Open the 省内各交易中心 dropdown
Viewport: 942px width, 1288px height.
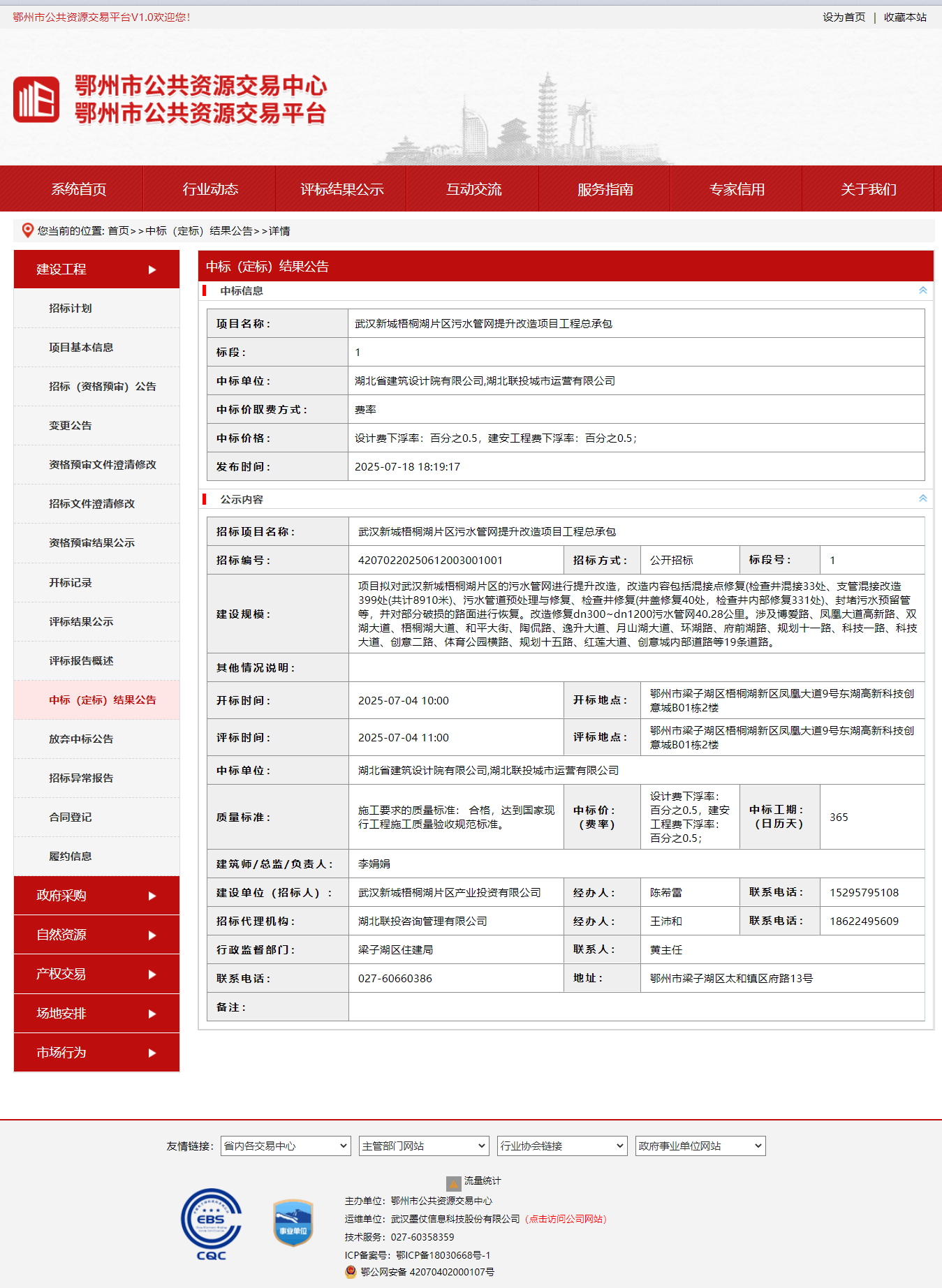285,1146
